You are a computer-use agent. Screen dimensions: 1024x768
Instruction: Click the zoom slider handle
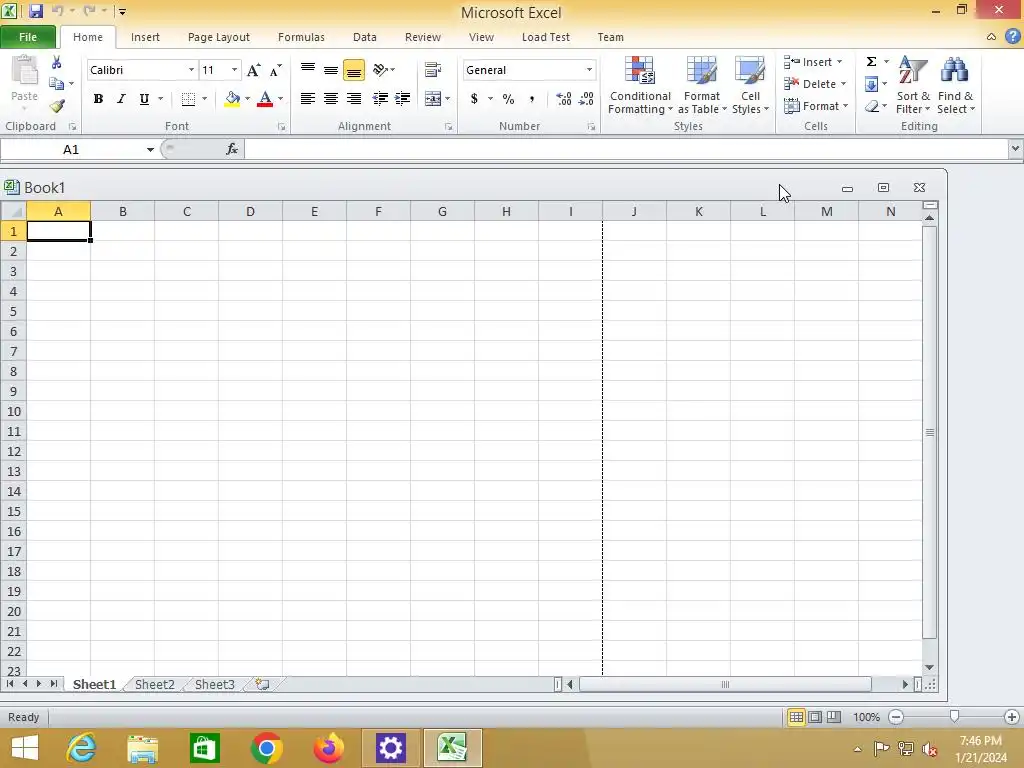(x=954, y=717)
